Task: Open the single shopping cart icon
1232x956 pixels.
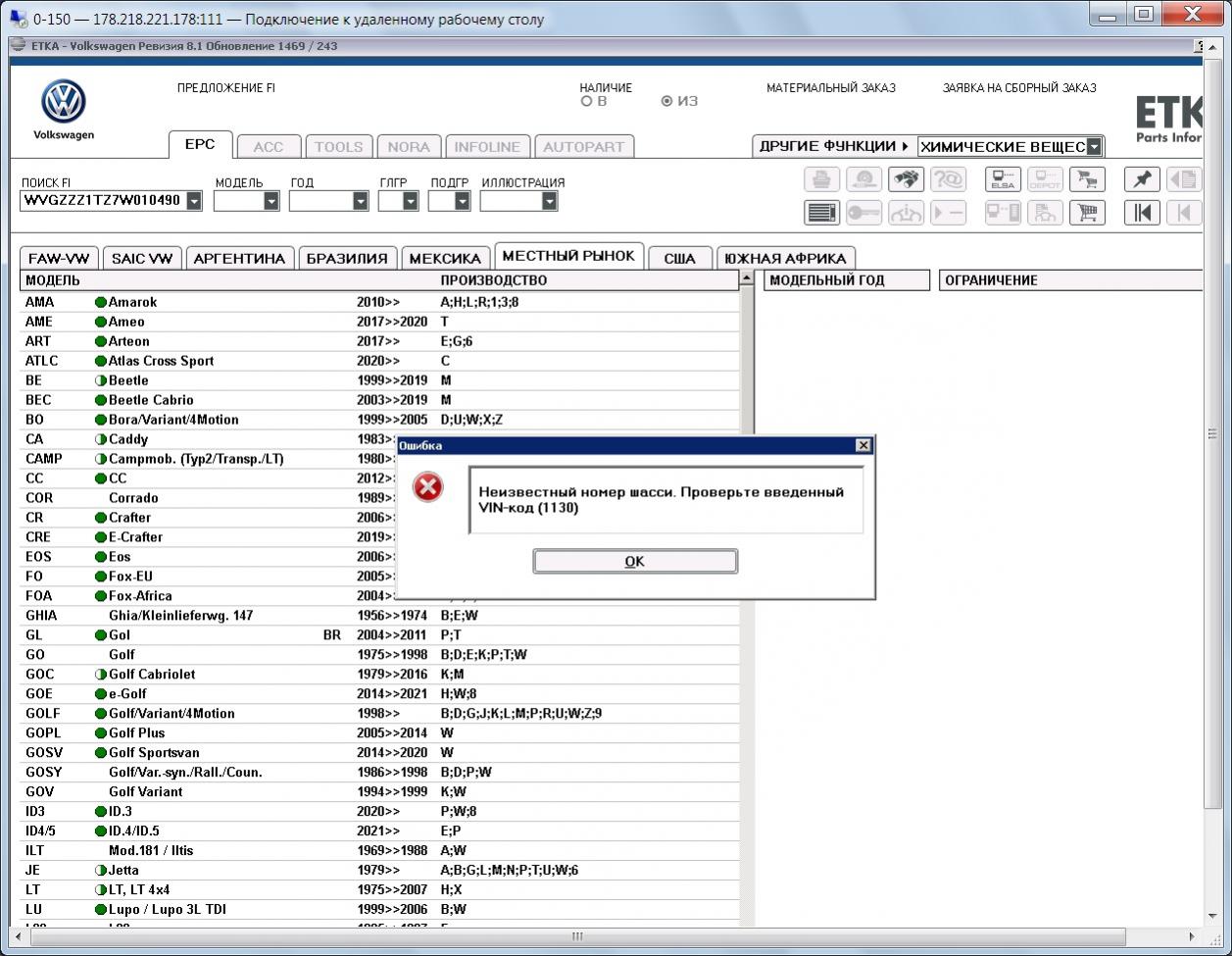Action: pyautogui.click(x=1086, y=212)
